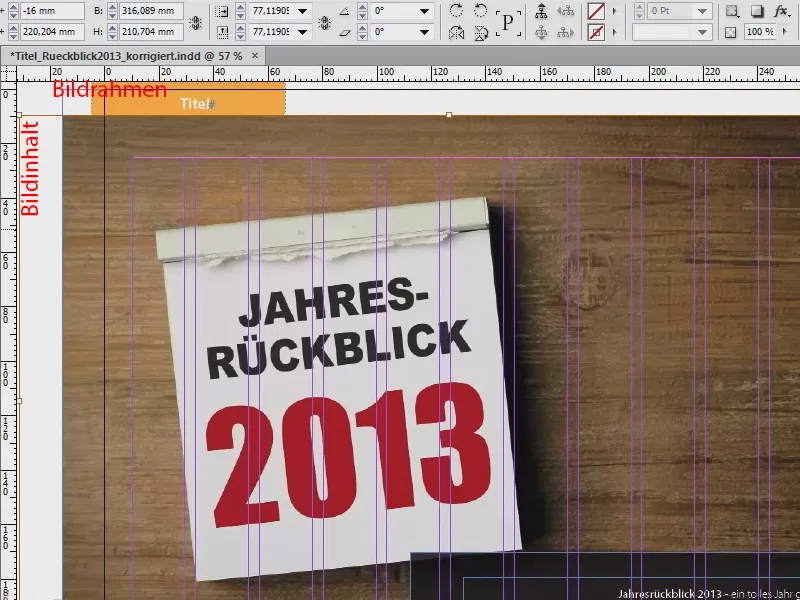Screen dimensions: 800x600
Task: Click the width B stepper arrows
Action: [x=113, y=11]
